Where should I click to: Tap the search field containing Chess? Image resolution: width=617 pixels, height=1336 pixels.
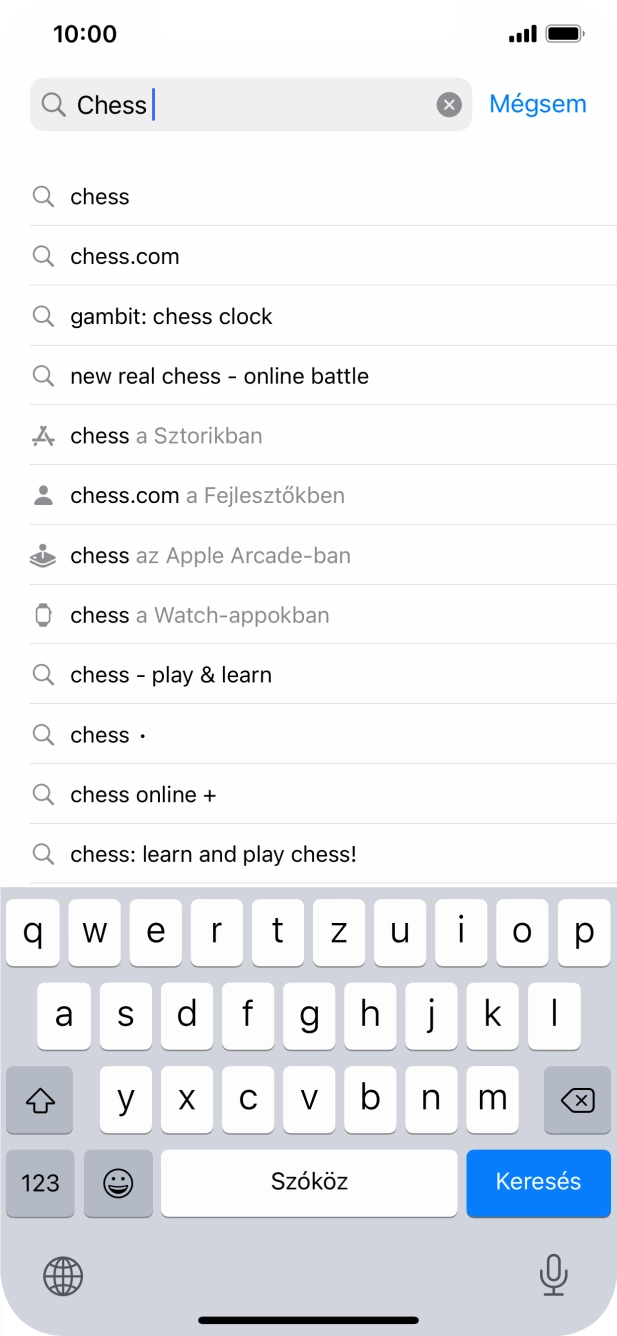point(250,105)
